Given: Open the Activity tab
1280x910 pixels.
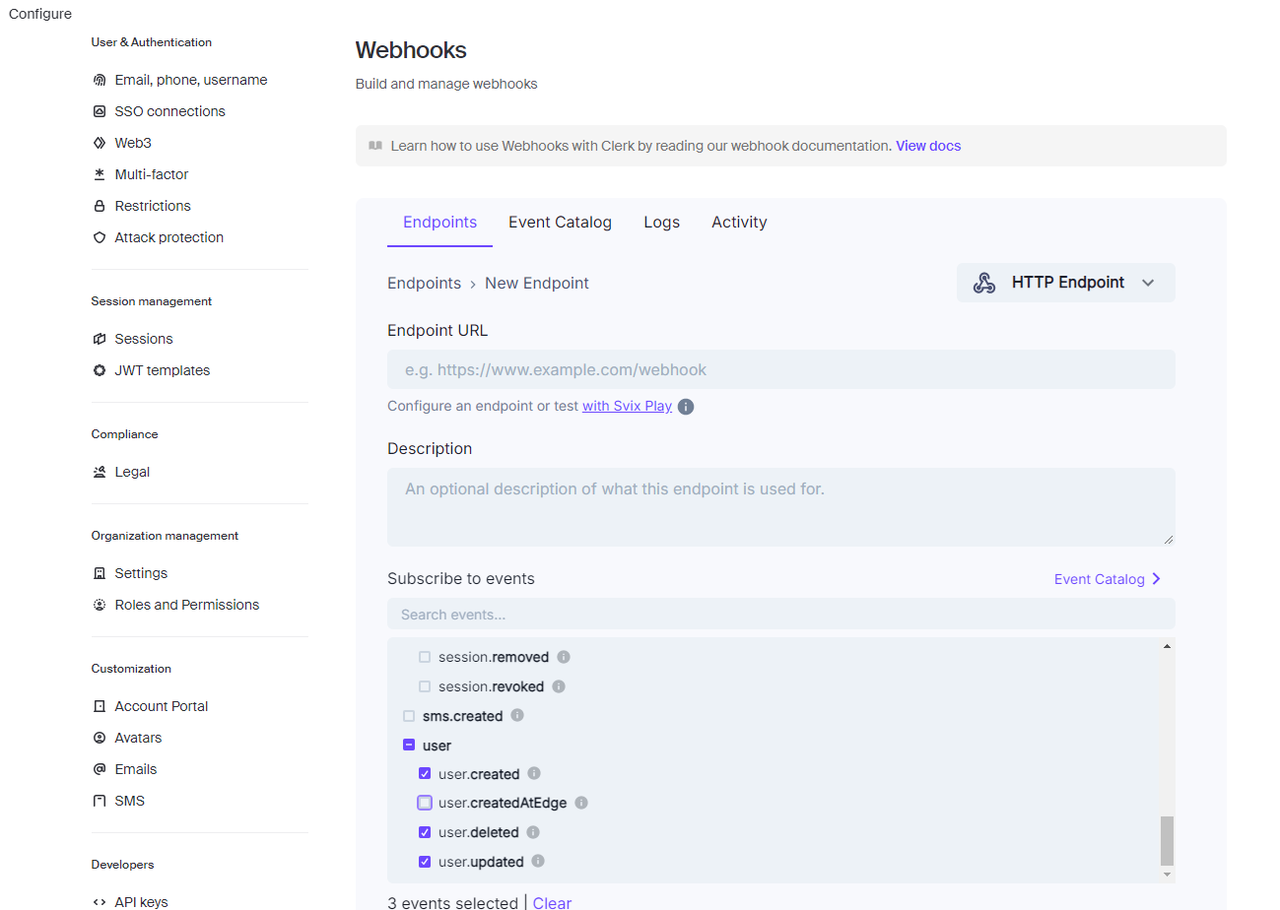Looking at the screenshot, I should point(739,222).
